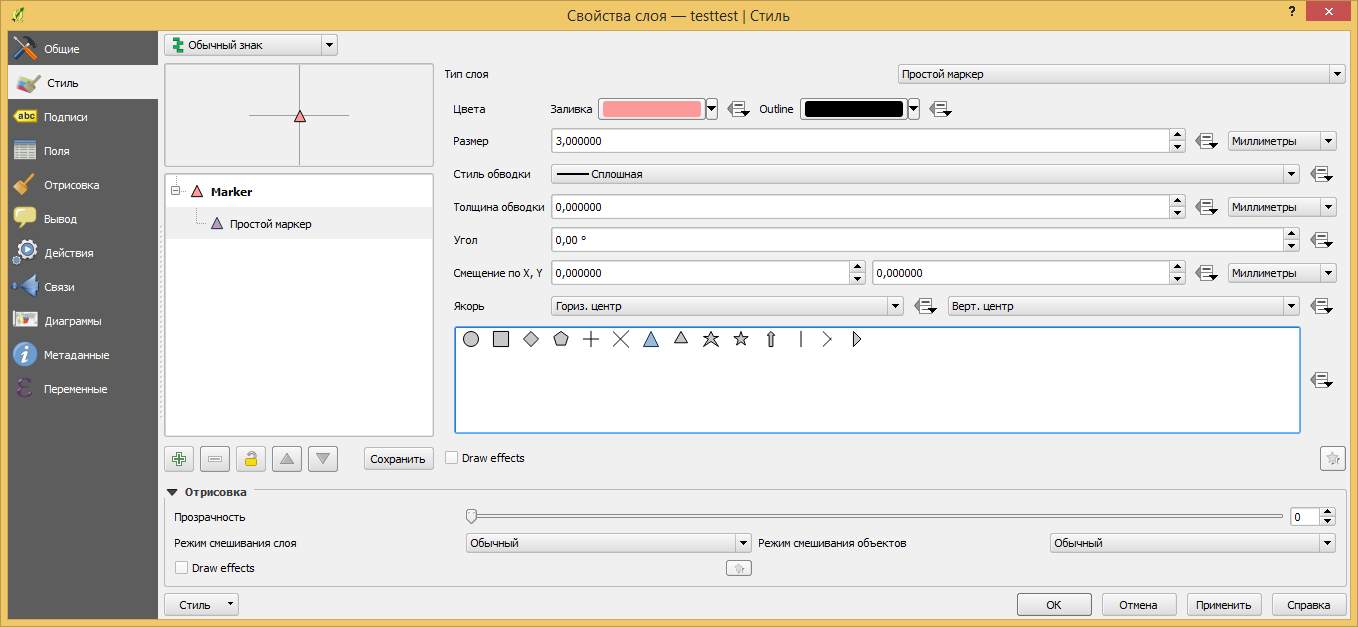Move symbol layer down with arrow button
Image resolution: width=1358 pixels, height=627 pixels.
click(323, 459)
